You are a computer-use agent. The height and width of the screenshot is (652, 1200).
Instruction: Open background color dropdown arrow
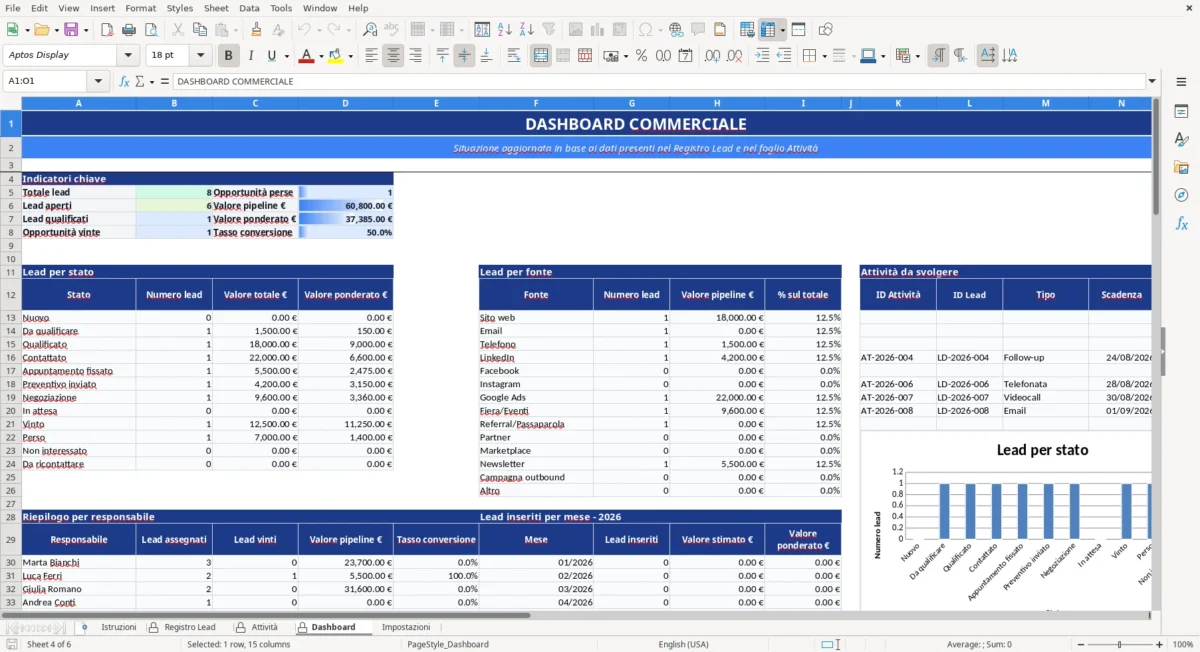pyautogui.click(x=350, y=56)
